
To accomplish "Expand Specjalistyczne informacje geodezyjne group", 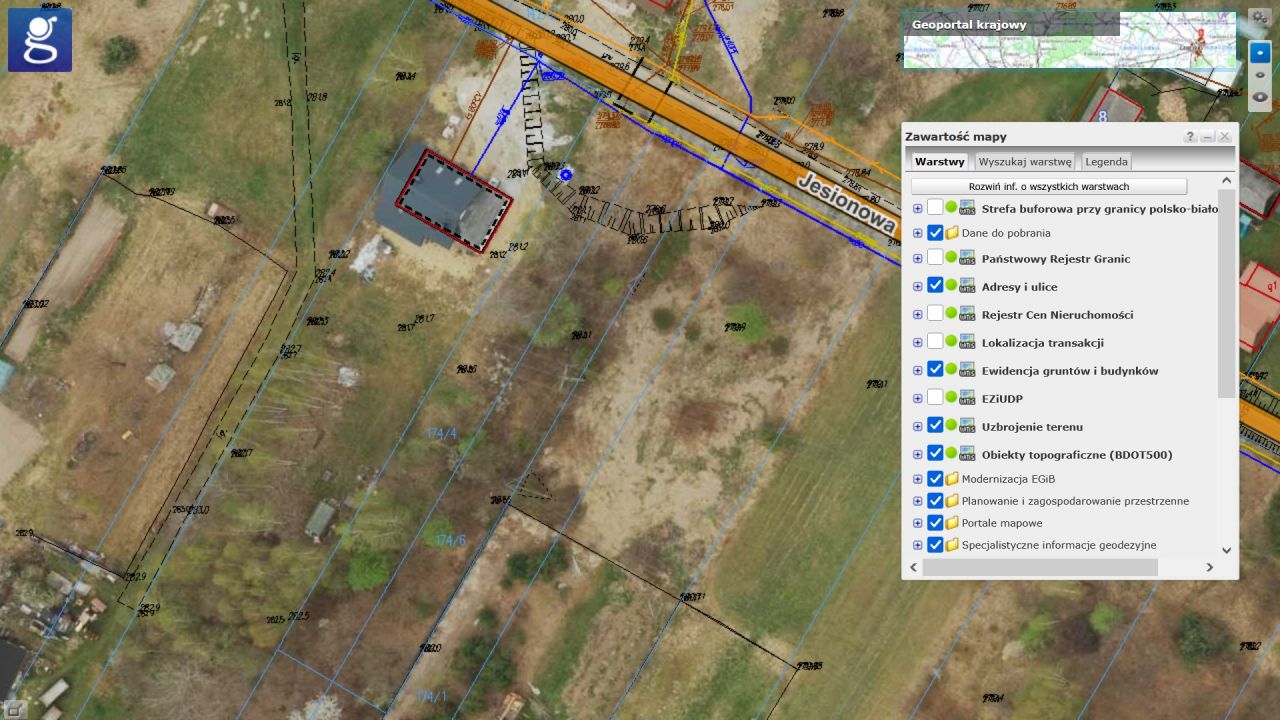I will point(917,545).
